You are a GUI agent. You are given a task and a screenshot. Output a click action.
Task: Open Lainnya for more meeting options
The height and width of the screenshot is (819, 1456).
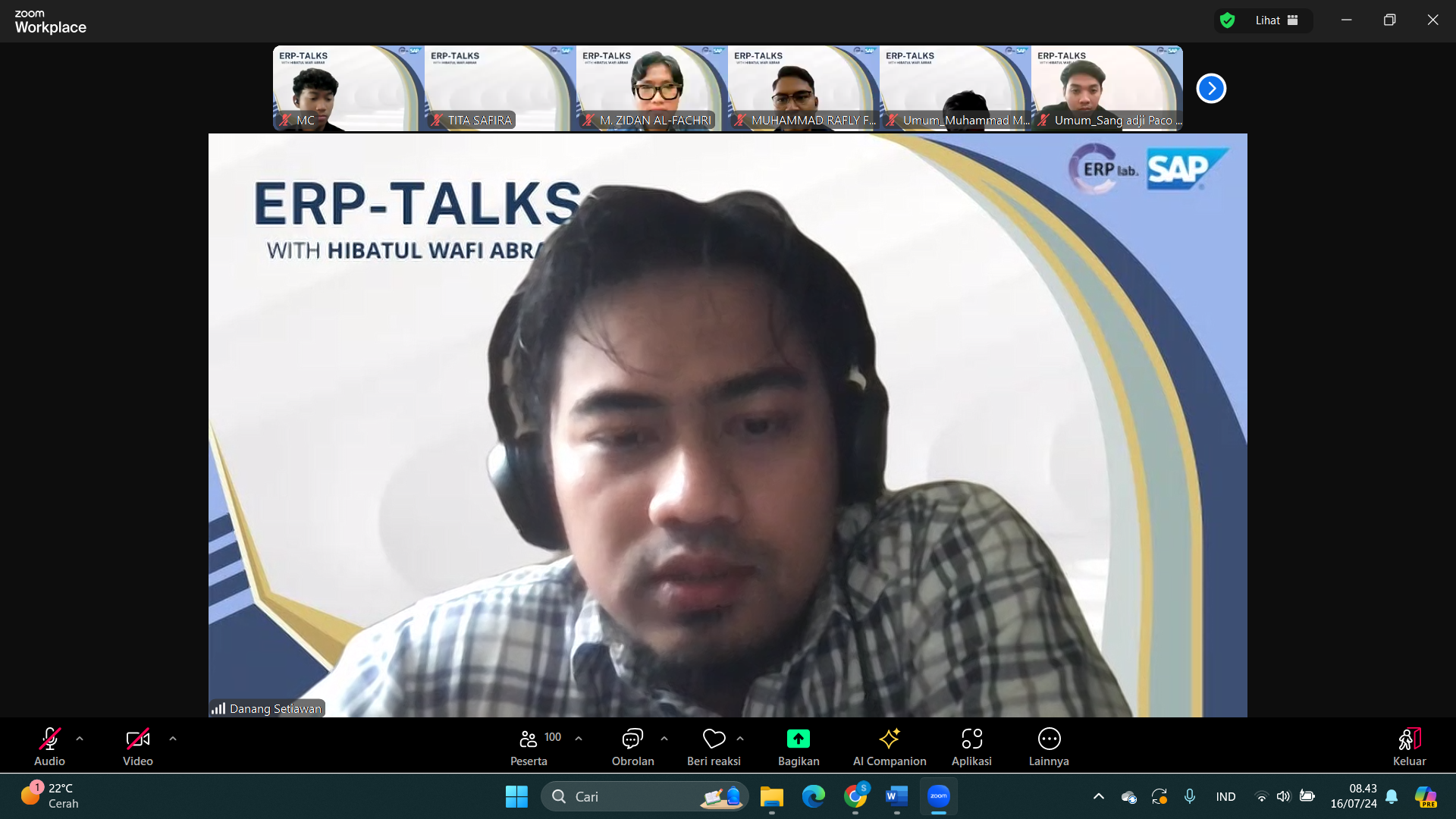coord(1049,745)
